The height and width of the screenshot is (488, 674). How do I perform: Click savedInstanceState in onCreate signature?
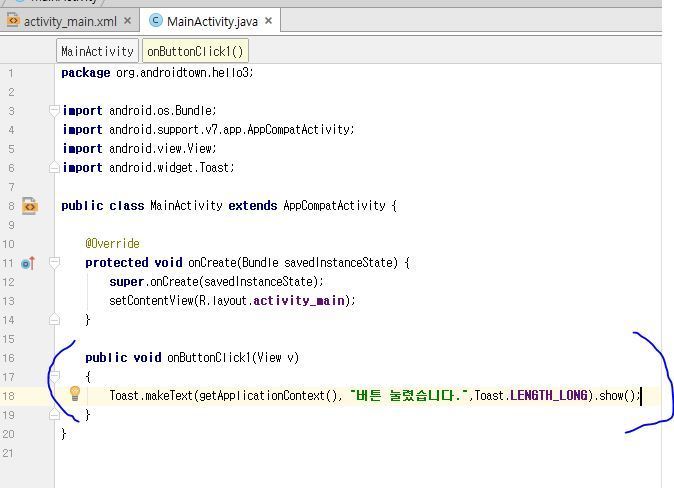[x=338, y=262]
